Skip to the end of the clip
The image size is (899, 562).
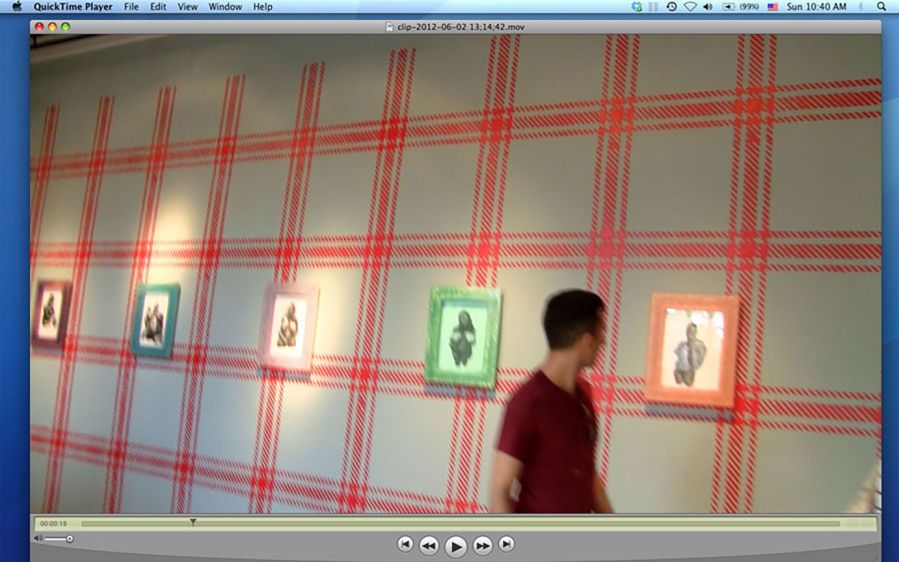click(x=507, y=544)
